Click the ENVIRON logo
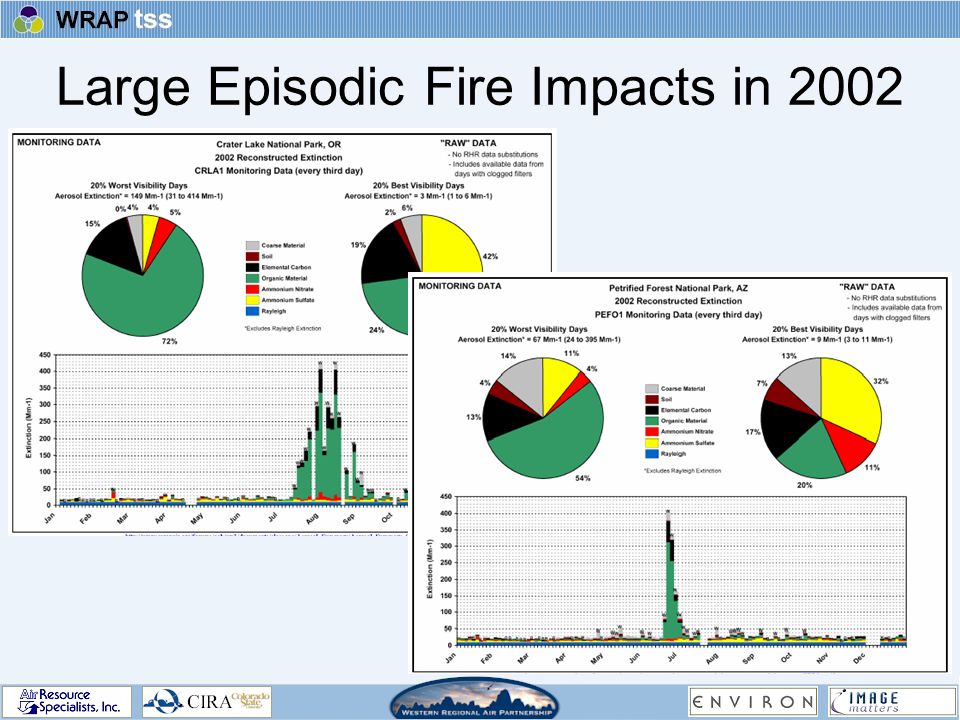This screenshot has width=960, height=720. pos(753,702)
